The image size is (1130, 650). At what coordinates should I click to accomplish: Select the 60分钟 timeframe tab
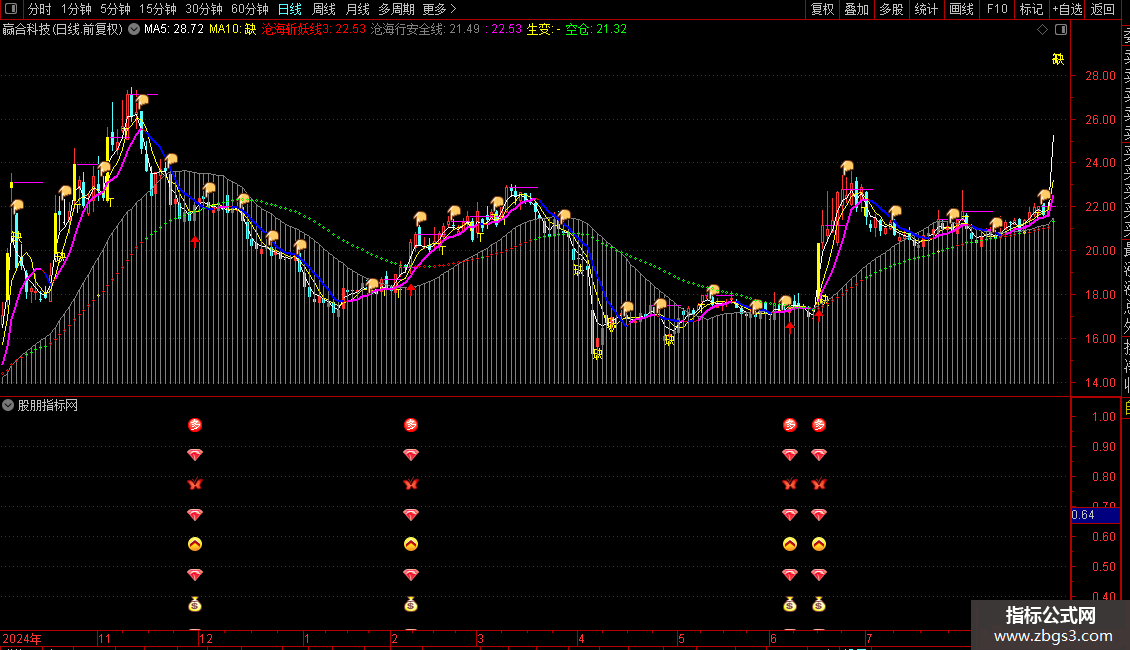tap(249, 9)
